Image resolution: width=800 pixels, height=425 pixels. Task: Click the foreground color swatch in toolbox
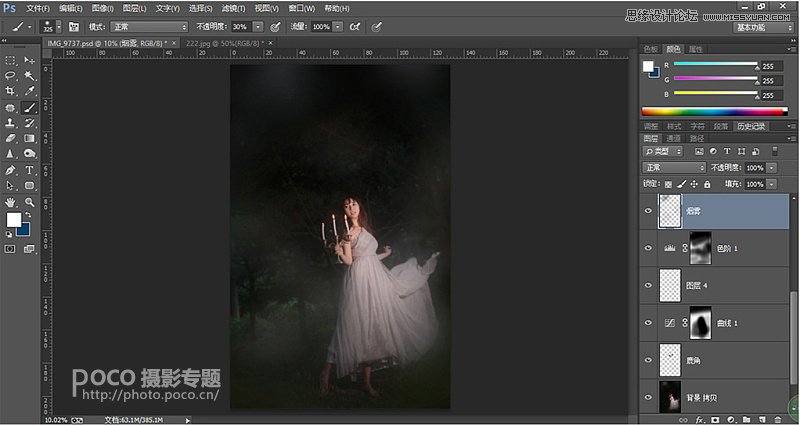[13, 220]
